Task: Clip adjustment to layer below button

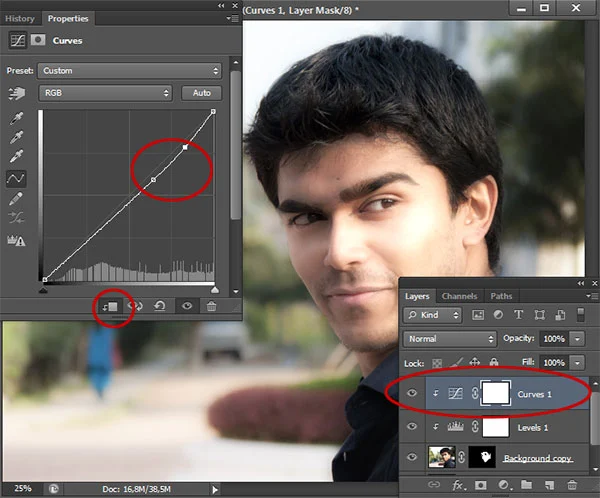Action: pos(110,306)
